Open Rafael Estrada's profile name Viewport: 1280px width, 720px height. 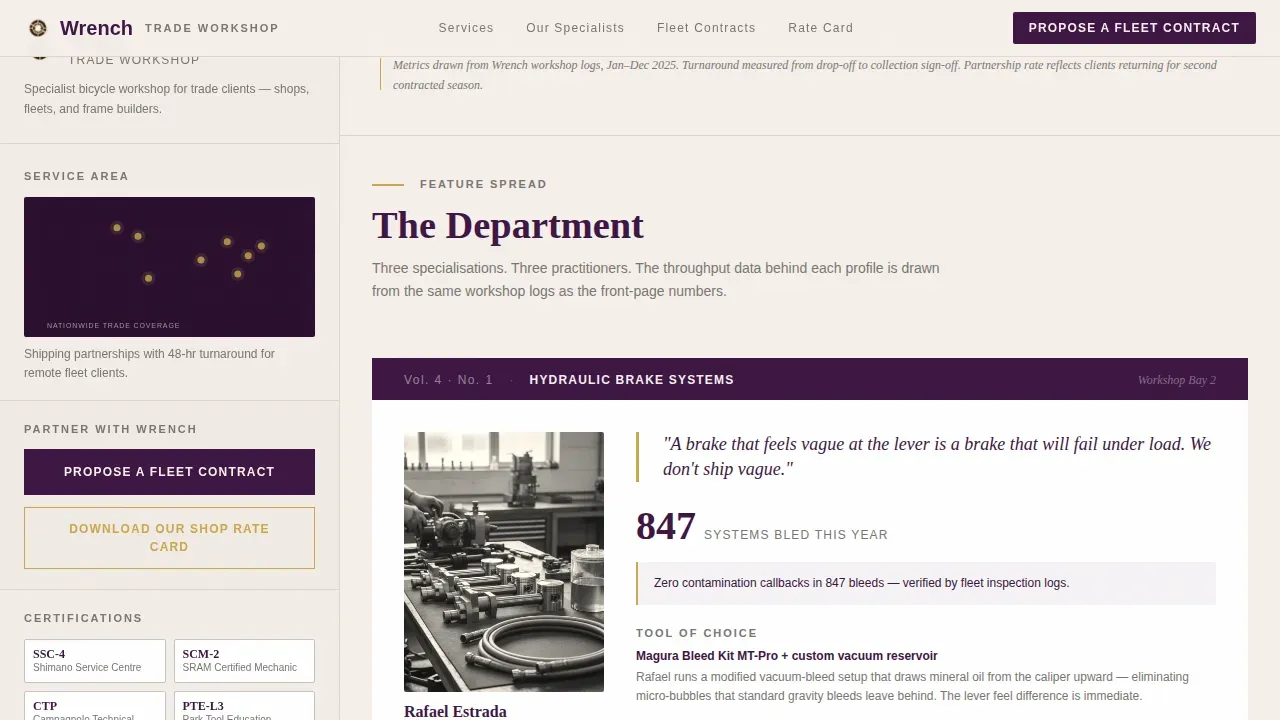click(x=455, y=711)
